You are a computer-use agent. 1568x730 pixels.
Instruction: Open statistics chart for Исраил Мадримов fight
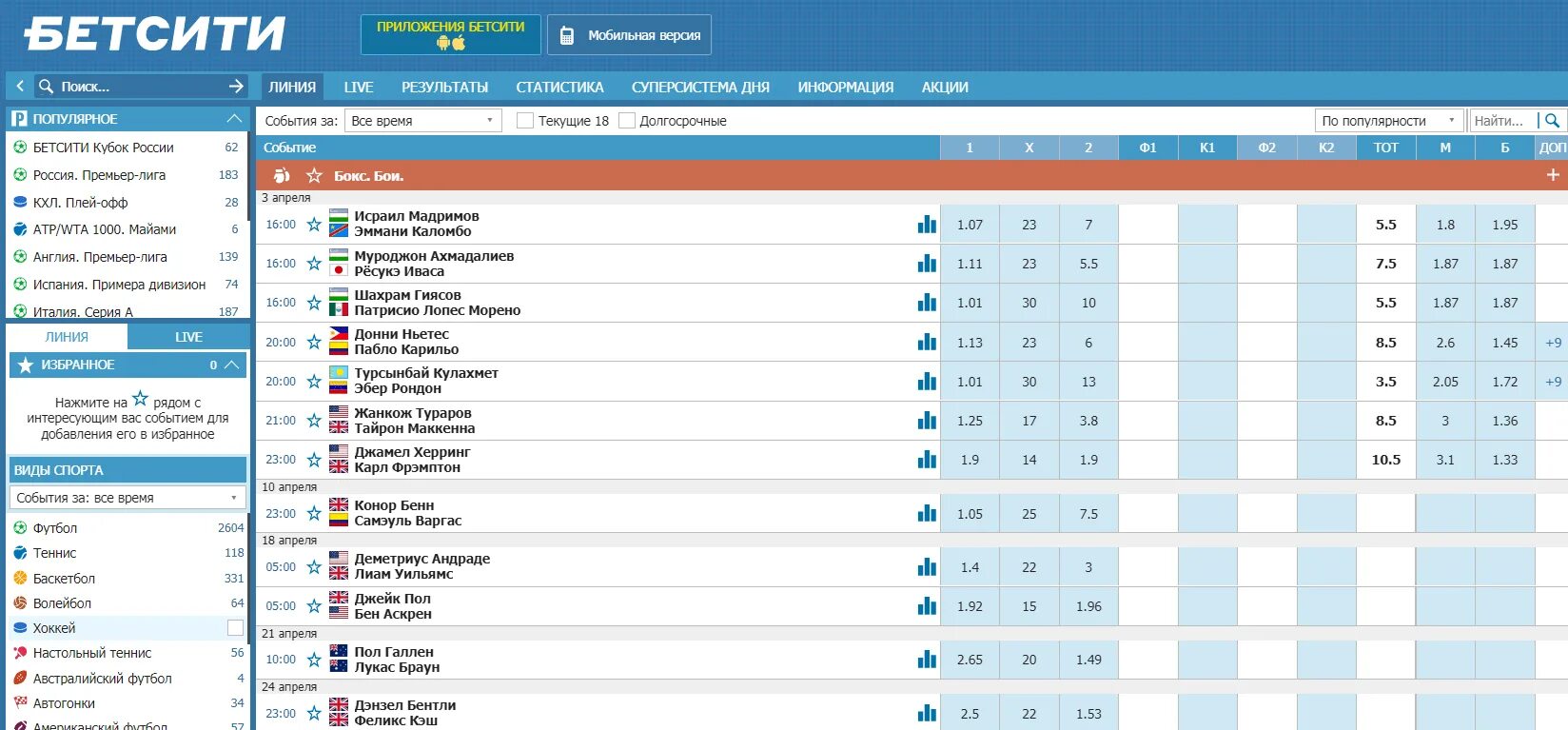927,225
